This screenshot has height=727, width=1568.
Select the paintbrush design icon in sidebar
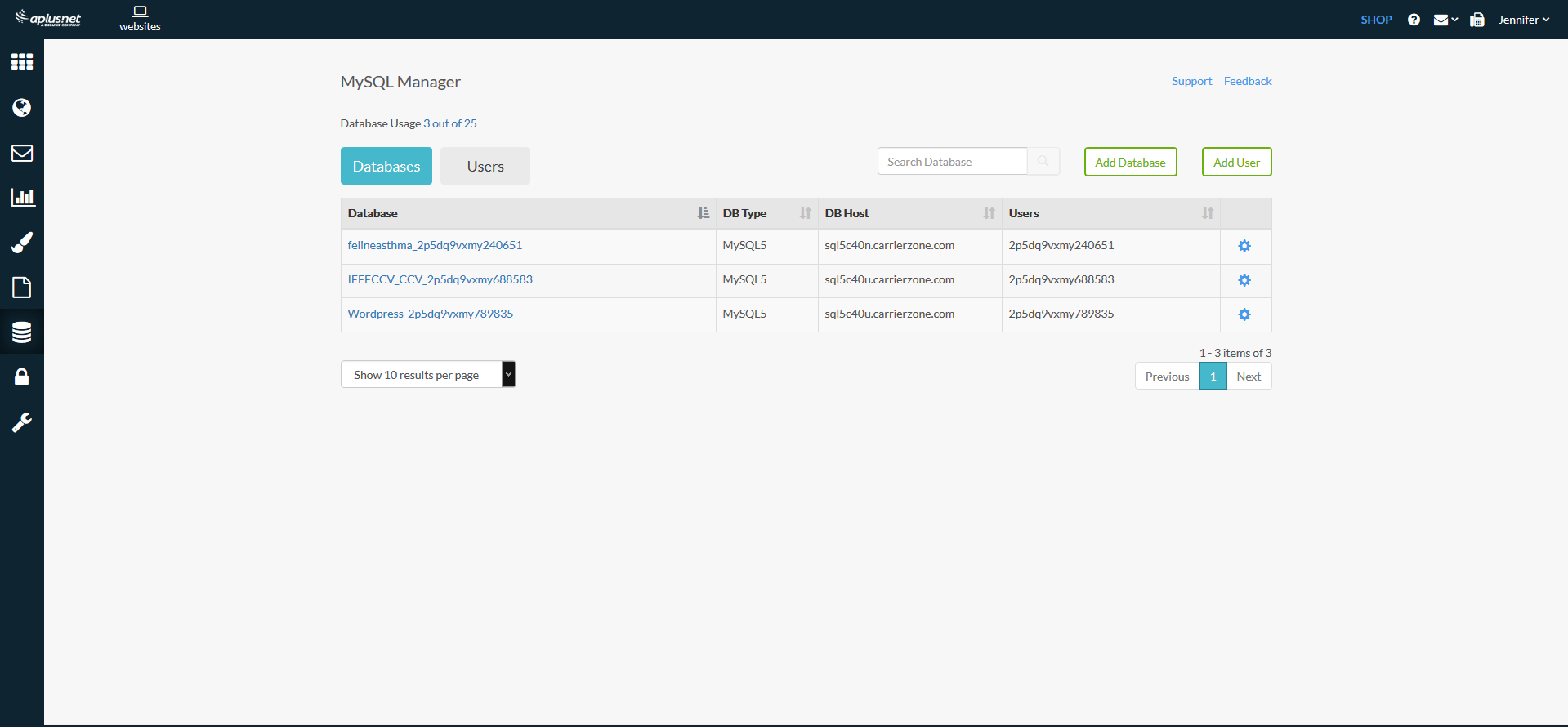[22, 243]
